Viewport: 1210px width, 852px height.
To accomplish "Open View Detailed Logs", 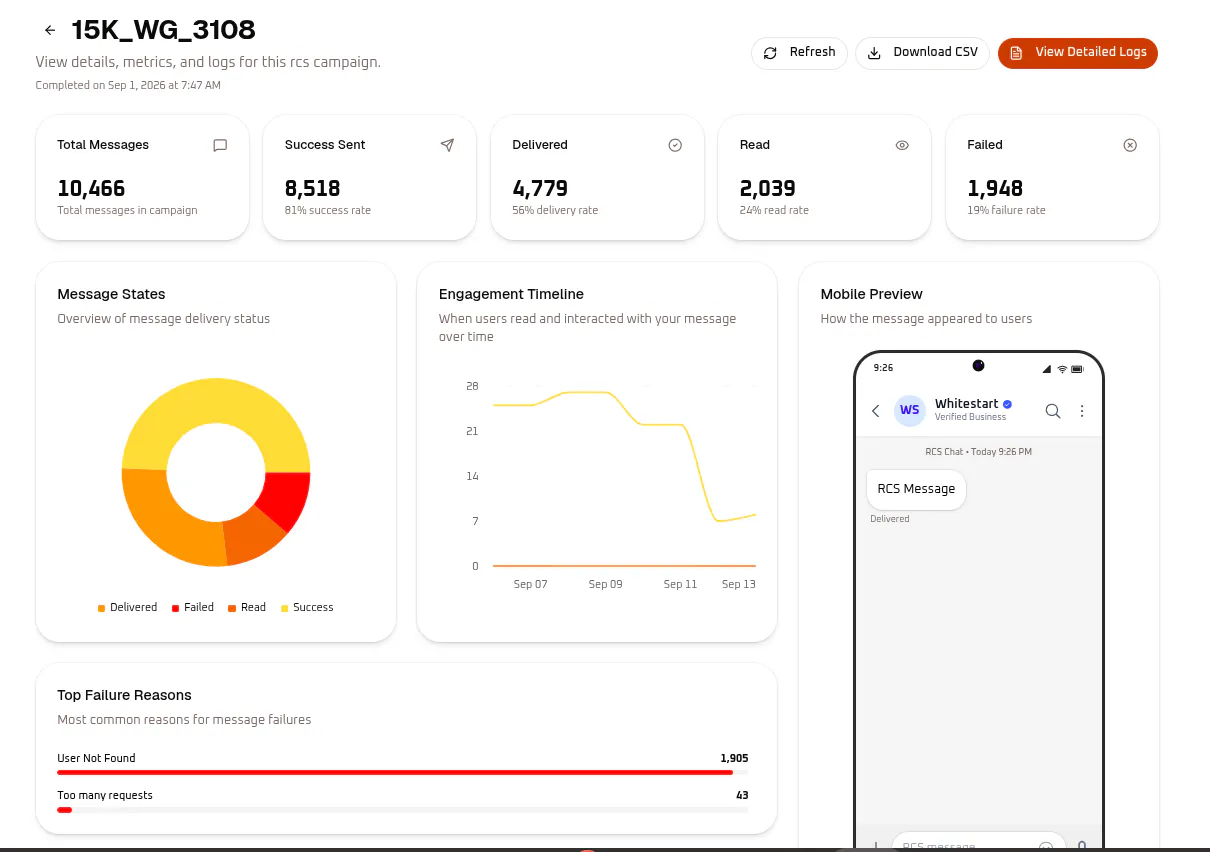I will 1077,53.
